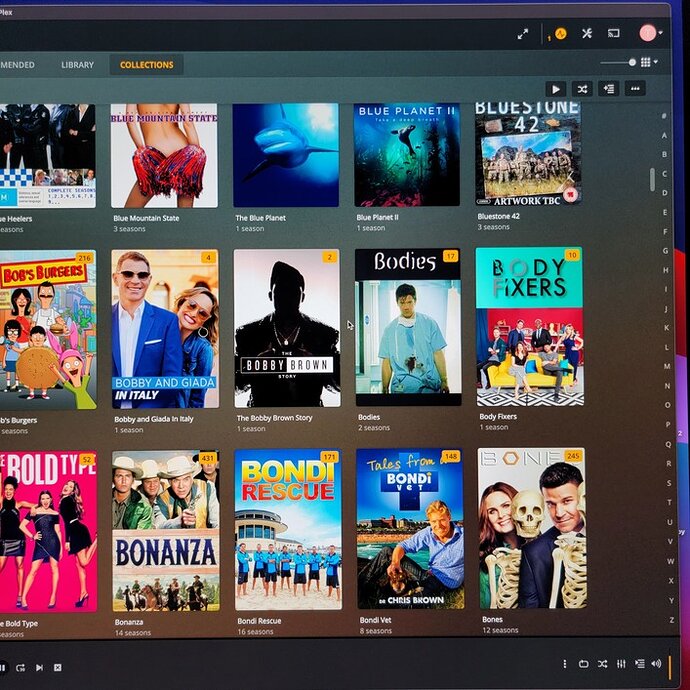Viewport: 690px width, 690px height.
Task: Adjust the orange volume level bar
Action: click(670, 667)
